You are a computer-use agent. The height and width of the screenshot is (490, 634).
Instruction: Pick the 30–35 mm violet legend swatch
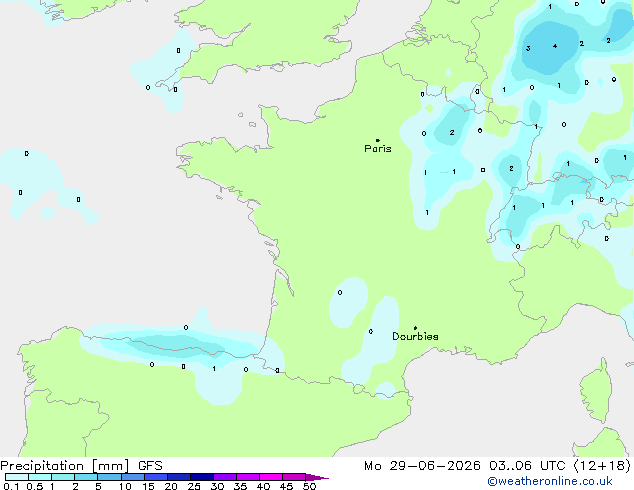click(x=224, y=477)
